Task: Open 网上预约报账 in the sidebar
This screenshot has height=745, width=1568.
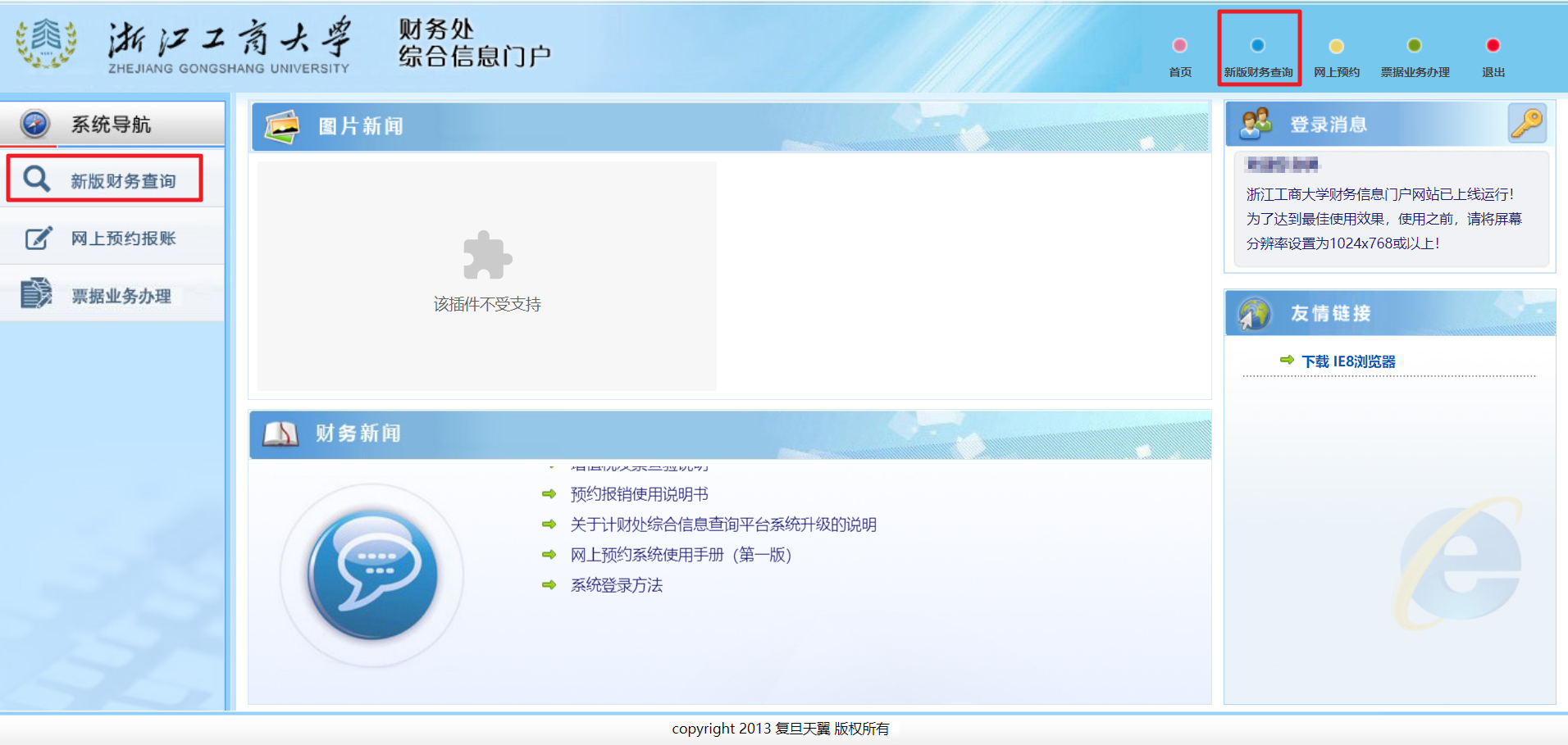Action: point(123,238)
